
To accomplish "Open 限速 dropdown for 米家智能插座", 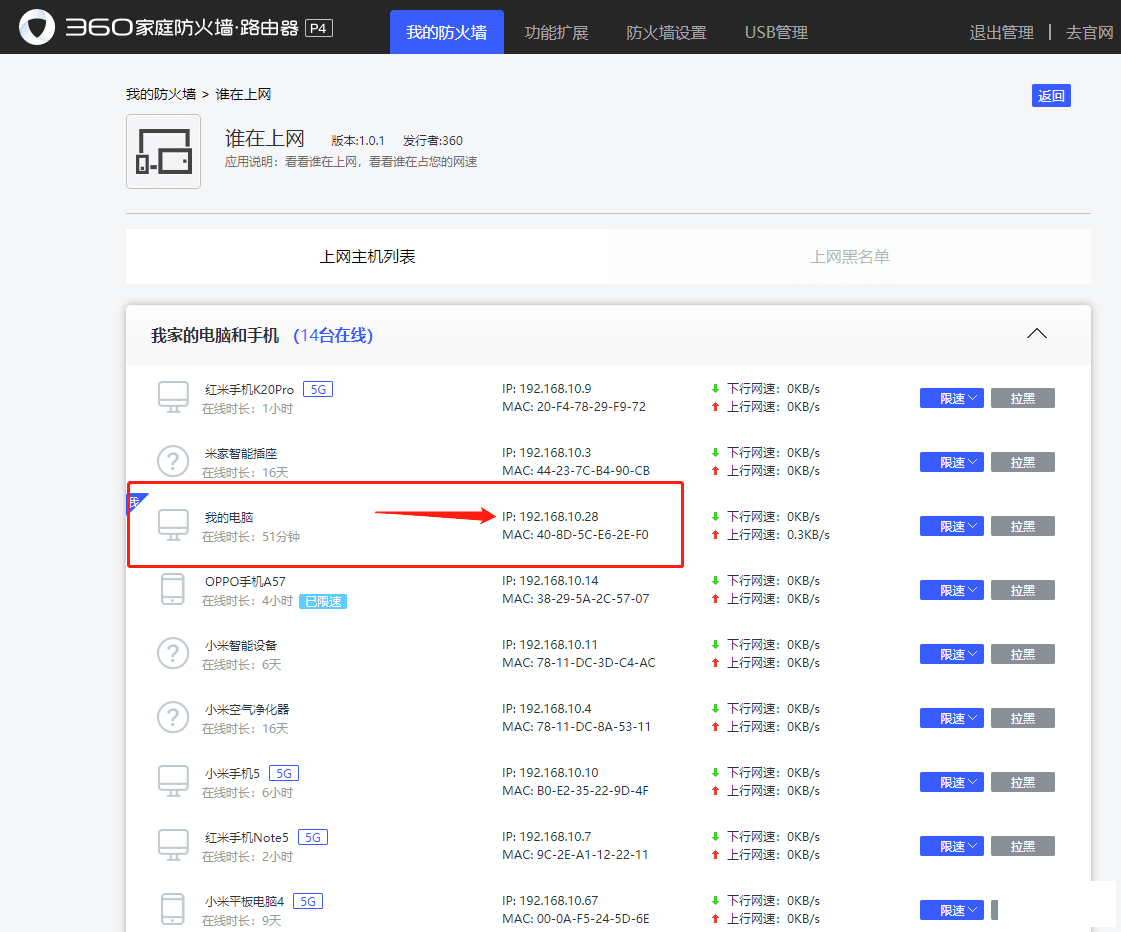I will (x=952, y=462).
